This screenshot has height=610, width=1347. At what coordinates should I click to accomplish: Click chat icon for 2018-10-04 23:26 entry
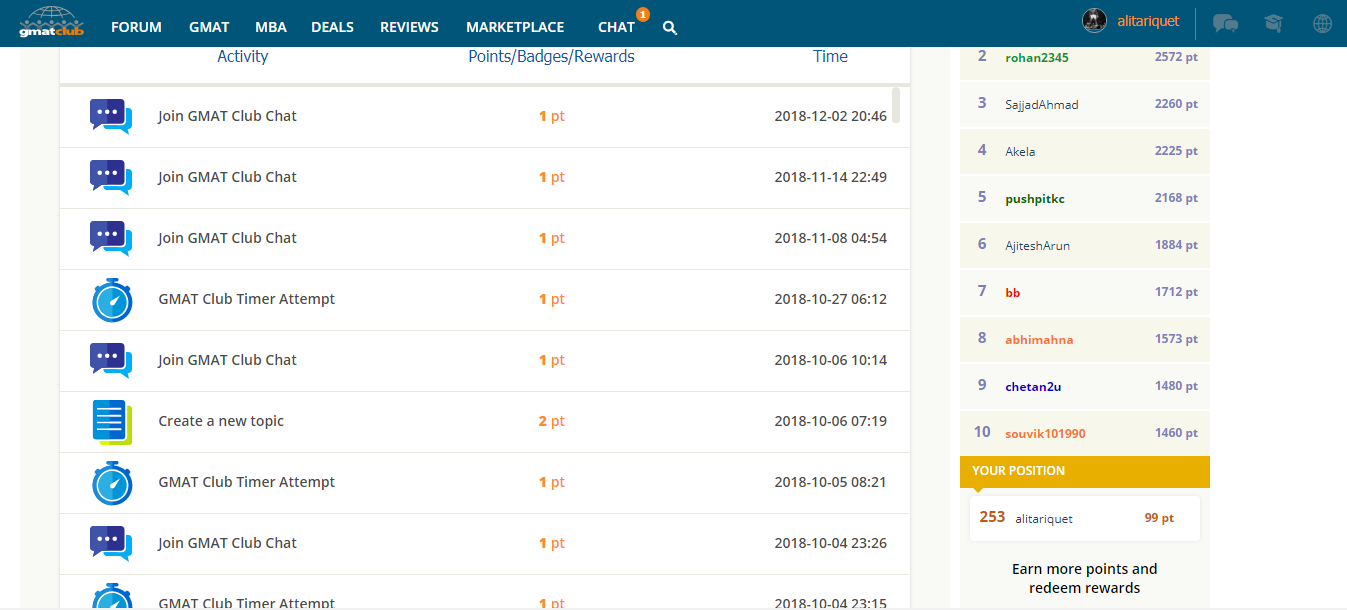click(x=111, y=543)
